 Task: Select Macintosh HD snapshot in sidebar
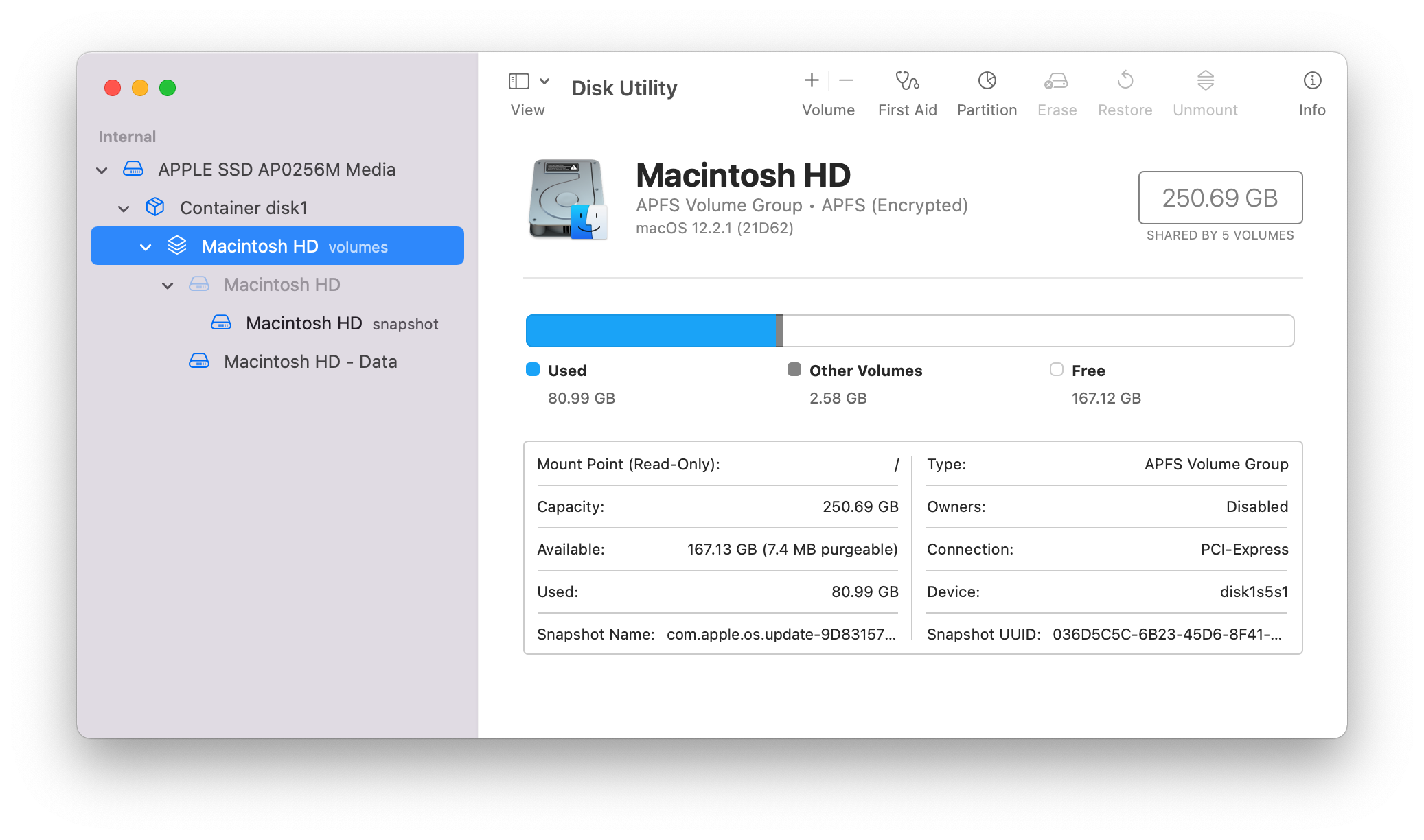304,323
